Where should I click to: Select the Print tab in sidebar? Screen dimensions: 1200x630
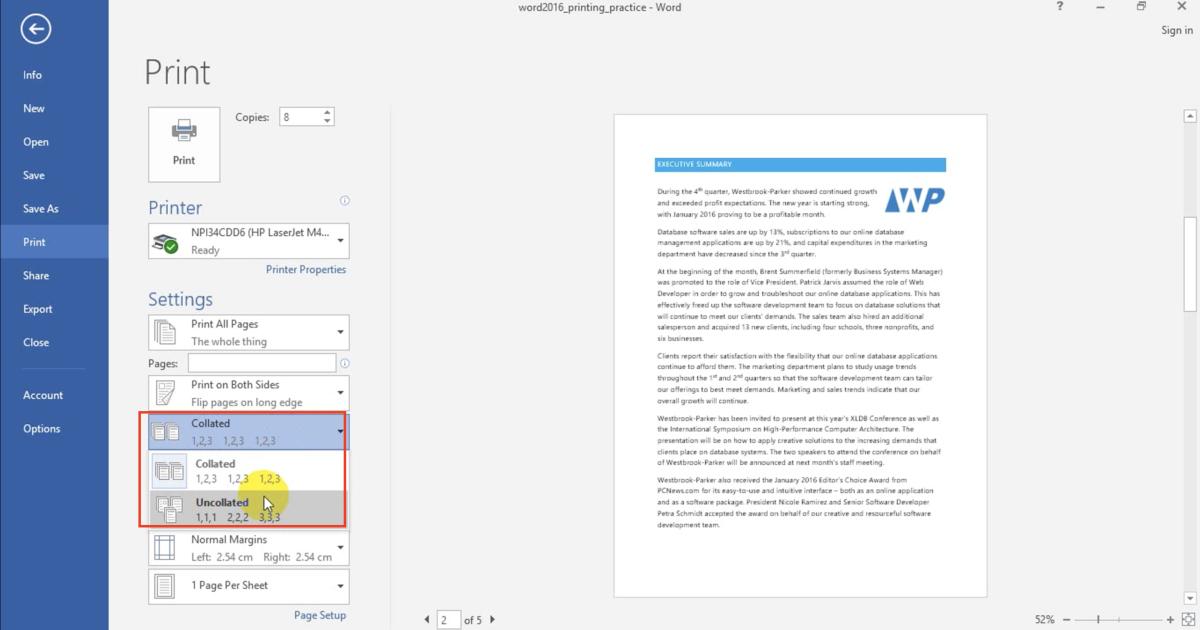pos(54,242)
